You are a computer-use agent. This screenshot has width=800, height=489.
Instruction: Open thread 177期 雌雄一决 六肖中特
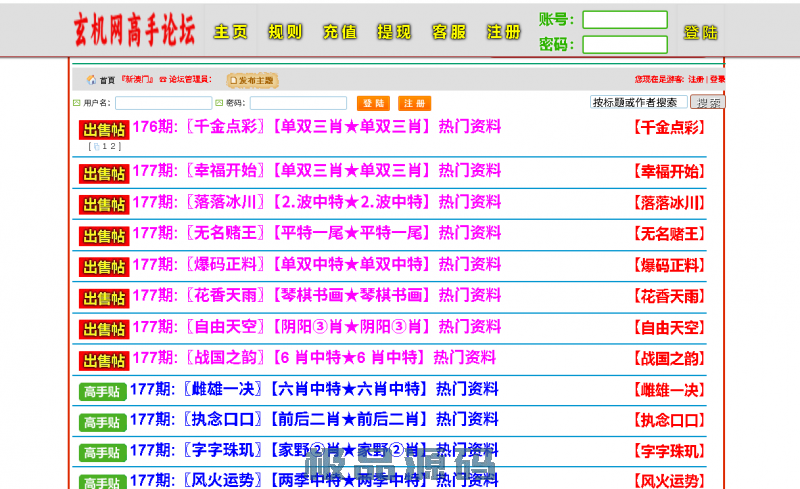[x=314, y=389]
